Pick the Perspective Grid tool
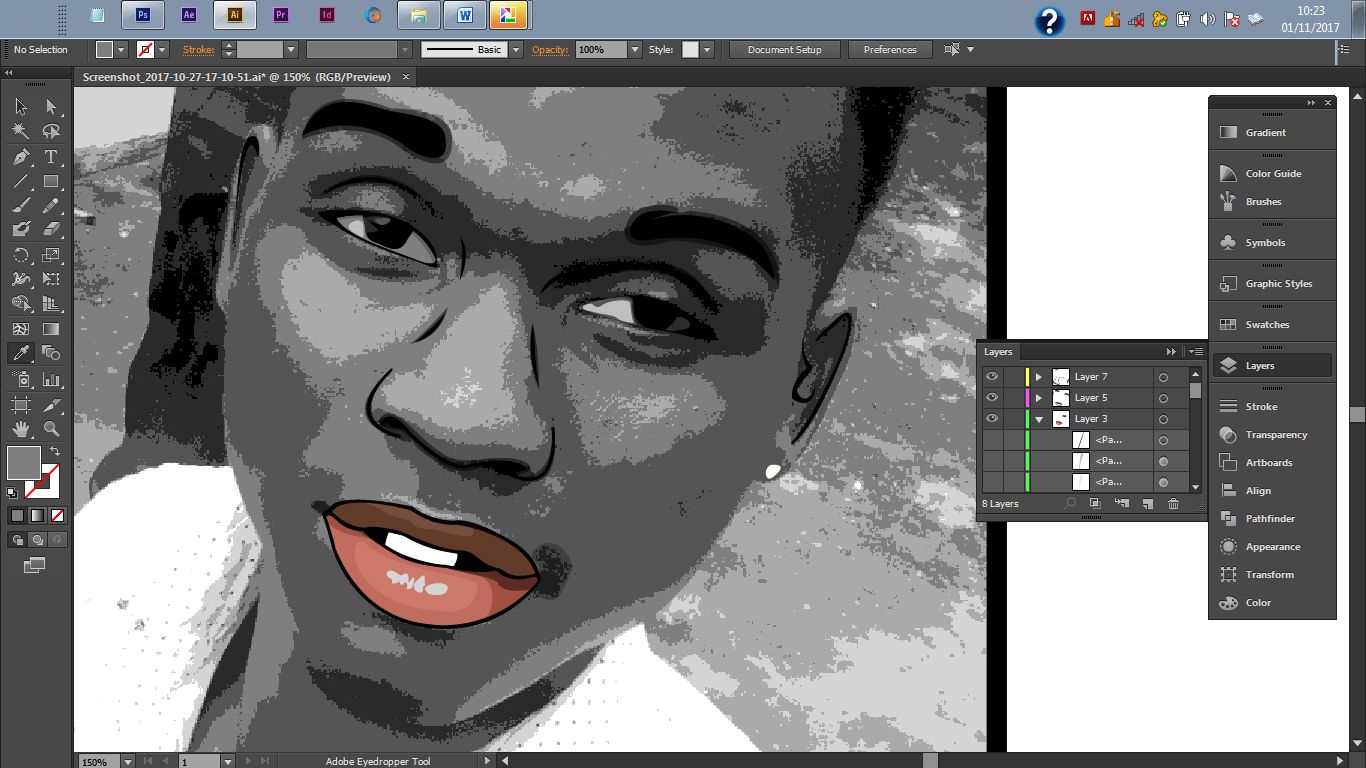This screenshot has width=1366, height=768. click(51, 303)
